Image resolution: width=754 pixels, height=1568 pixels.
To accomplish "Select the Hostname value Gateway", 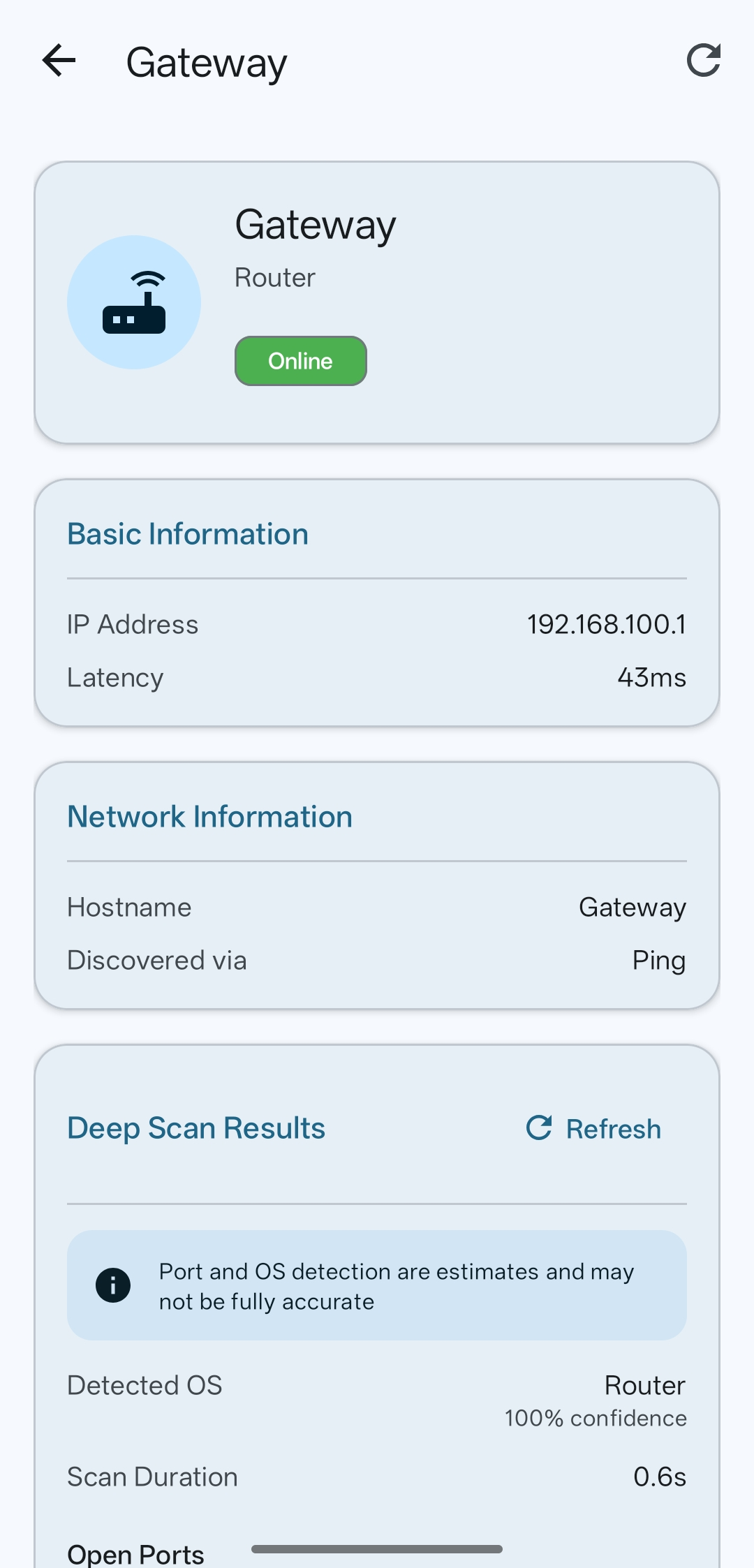I will tap(632, 908).
